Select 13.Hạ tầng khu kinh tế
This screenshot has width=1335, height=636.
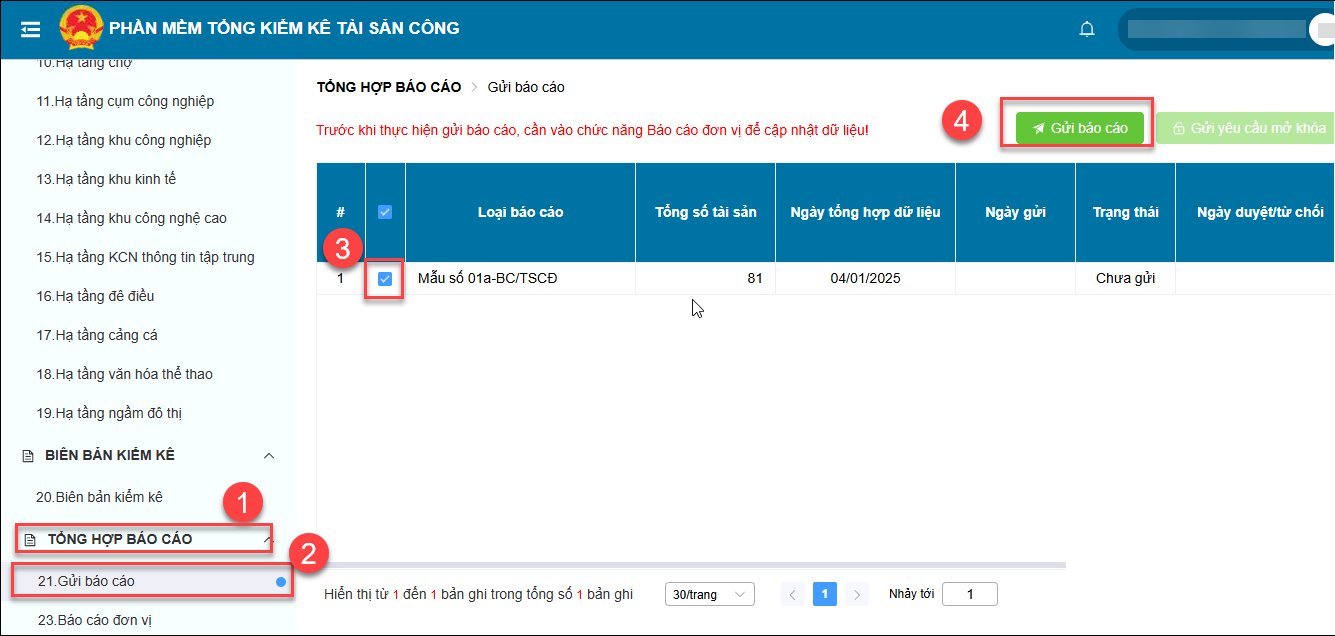[106, 179]
